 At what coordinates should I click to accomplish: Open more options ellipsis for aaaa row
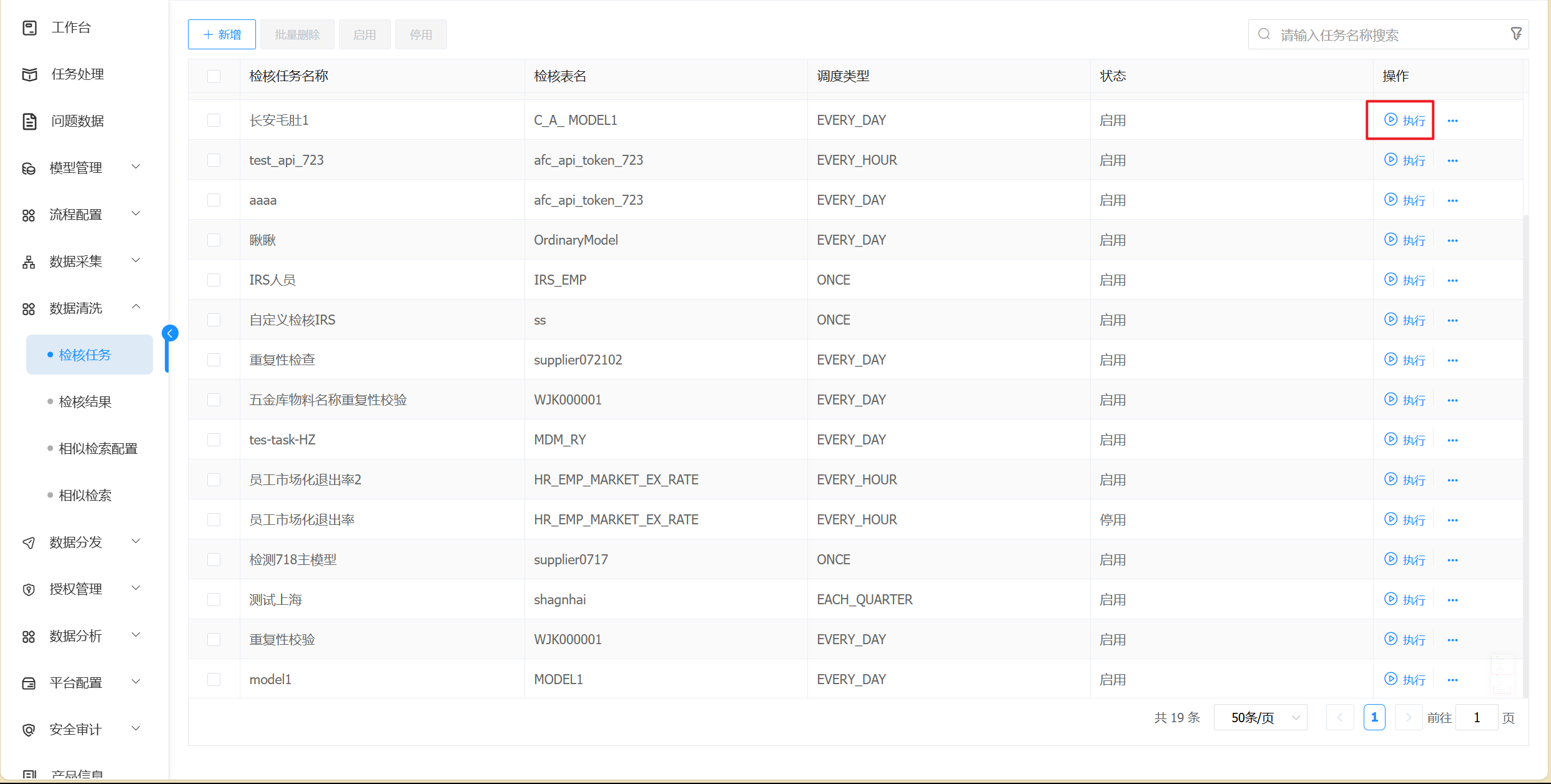[1452, 200]
